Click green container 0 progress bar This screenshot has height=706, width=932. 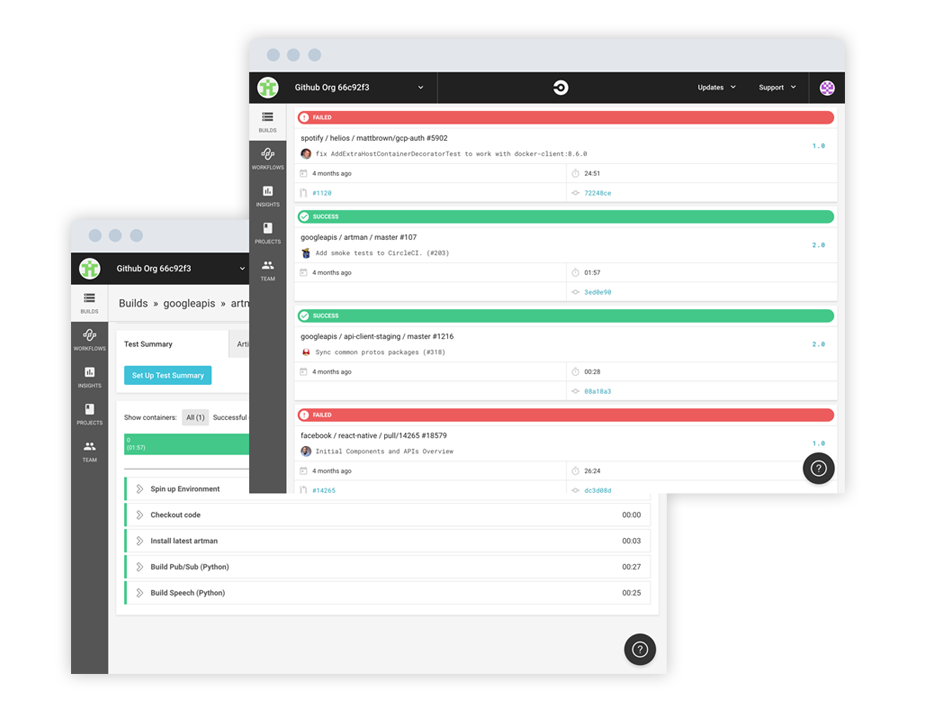point(187,444)
